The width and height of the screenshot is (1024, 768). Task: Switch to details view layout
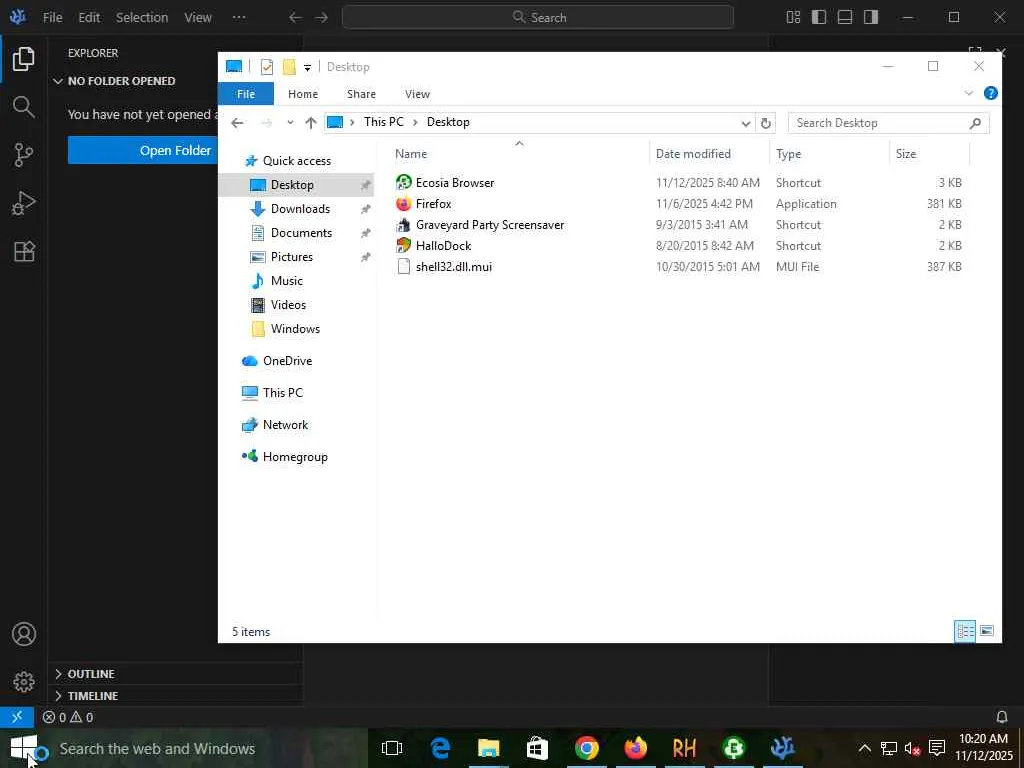965,632
